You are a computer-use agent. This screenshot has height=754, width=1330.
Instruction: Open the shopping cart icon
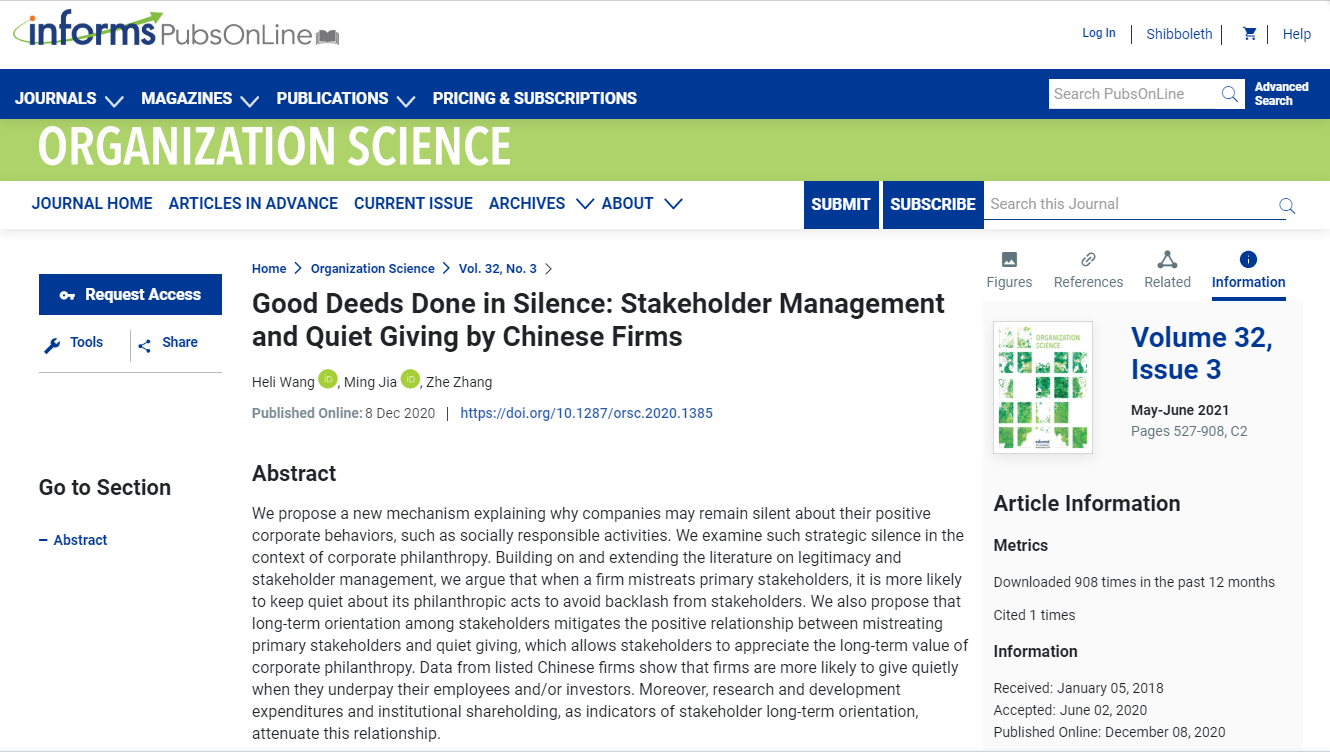[1249, 33]
